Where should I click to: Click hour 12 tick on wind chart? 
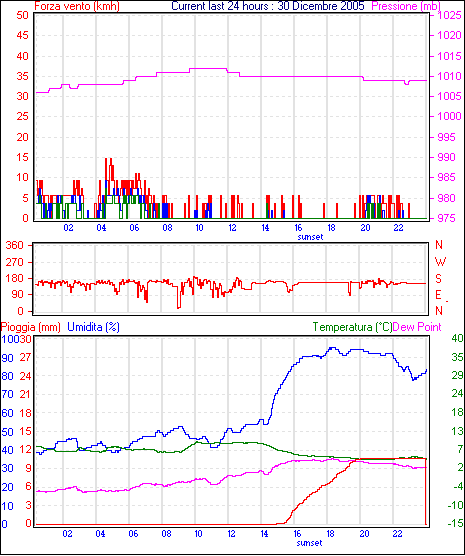point(232,228)
